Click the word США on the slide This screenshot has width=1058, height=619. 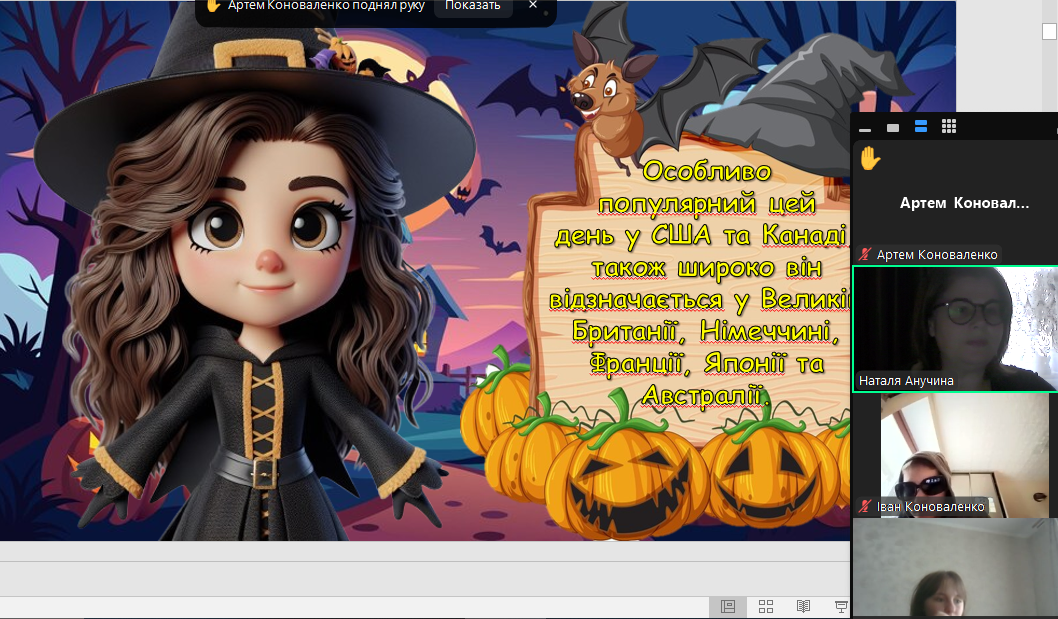681,236
